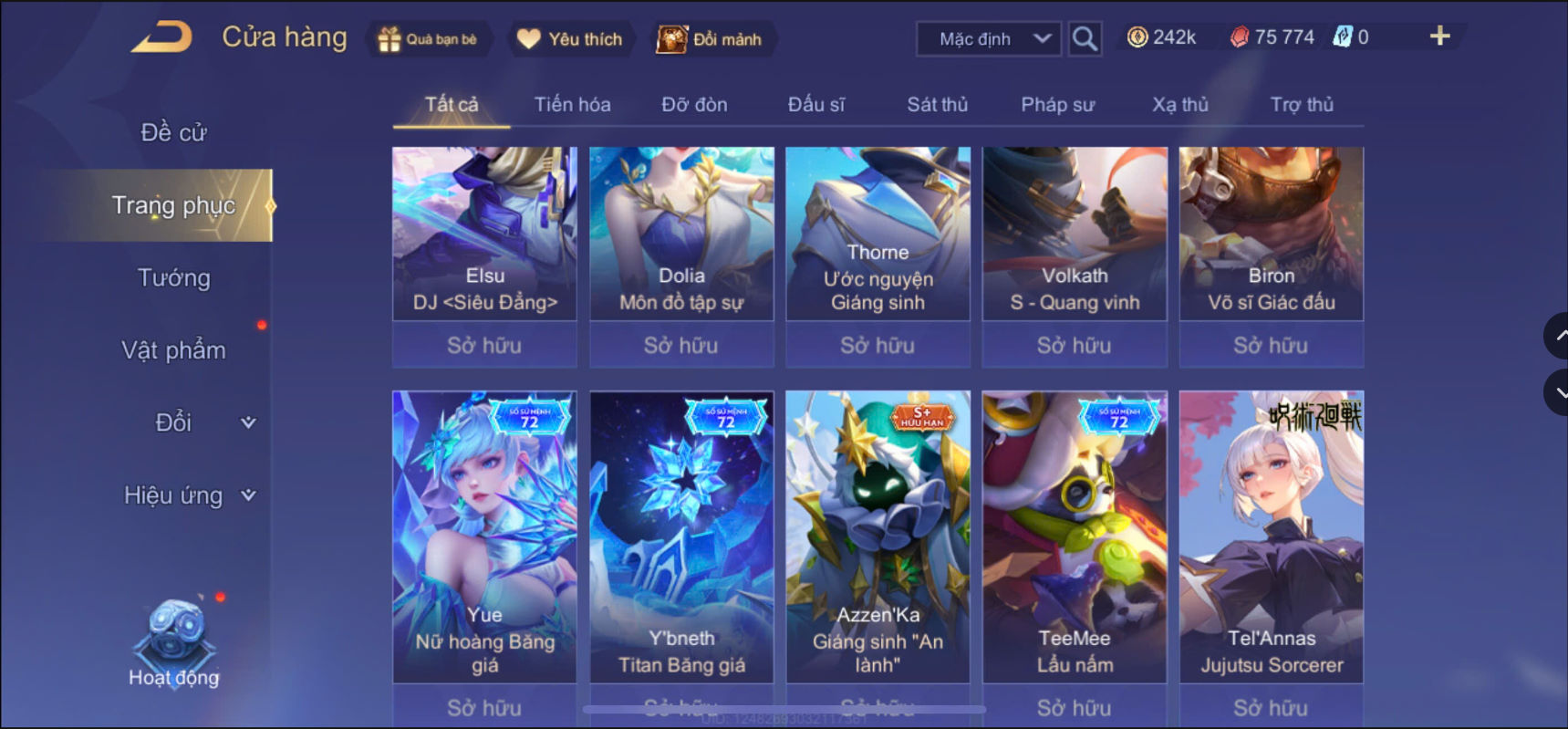Click the gold coin balance 242k
This screenshot has width=1568, height=729.
click(x=1161, y=37)
